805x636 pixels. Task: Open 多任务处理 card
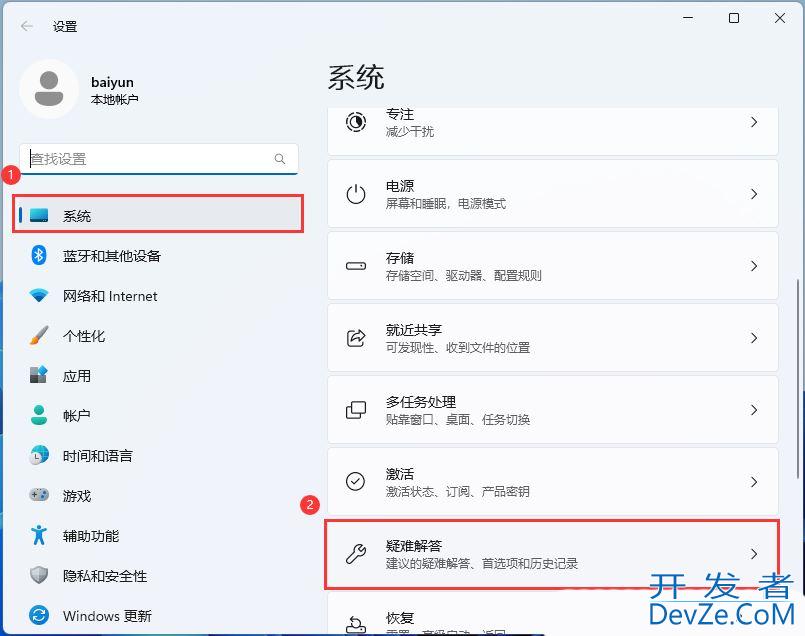[x=553, y=410]
